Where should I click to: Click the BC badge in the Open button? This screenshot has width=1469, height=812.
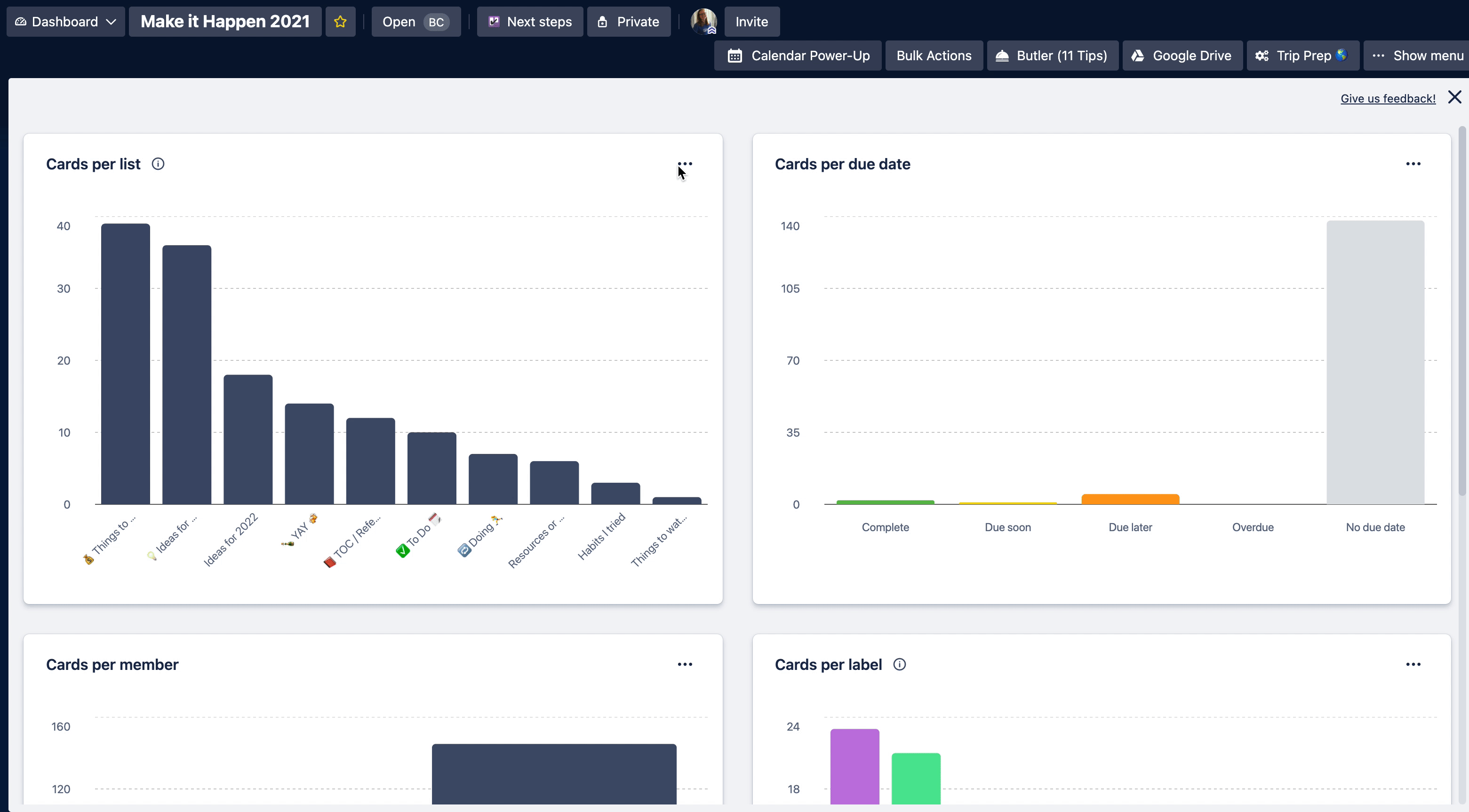click(x=436, y=22)
